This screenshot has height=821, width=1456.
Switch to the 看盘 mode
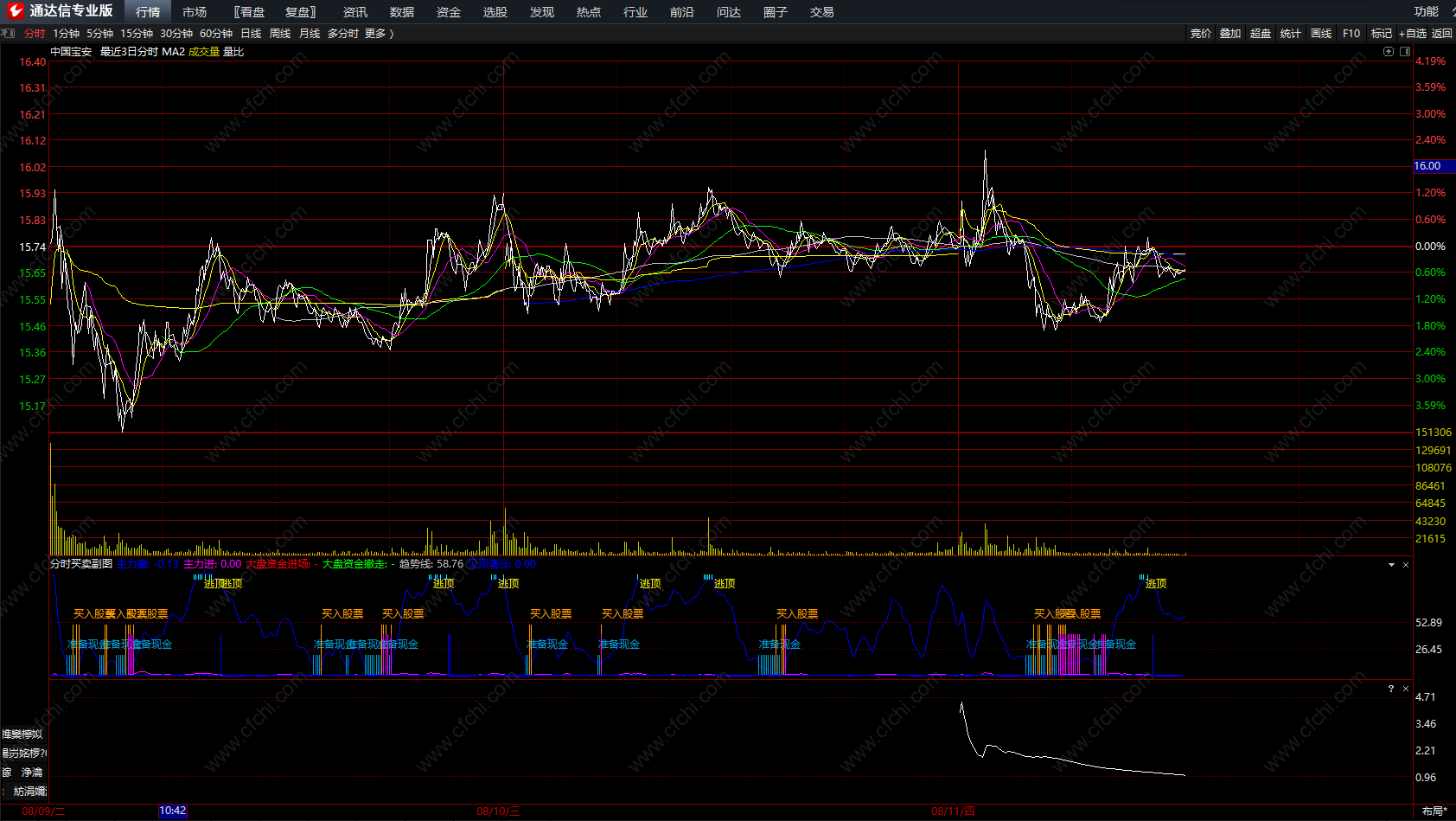coord(249,12)
